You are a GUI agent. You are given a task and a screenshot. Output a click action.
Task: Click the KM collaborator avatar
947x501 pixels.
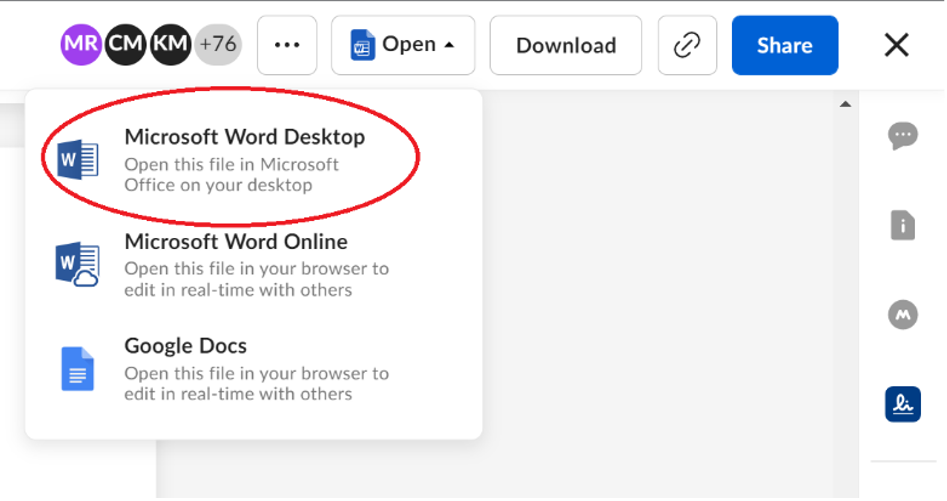(170, 44)
